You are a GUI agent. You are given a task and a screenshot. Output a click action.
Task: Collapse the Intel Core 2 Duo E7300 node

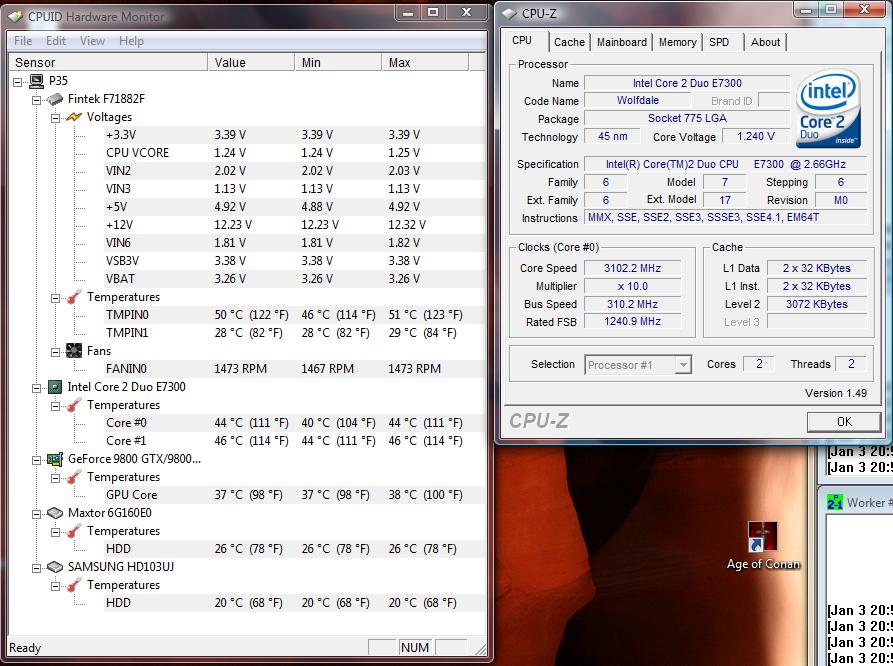click(36, 389)
